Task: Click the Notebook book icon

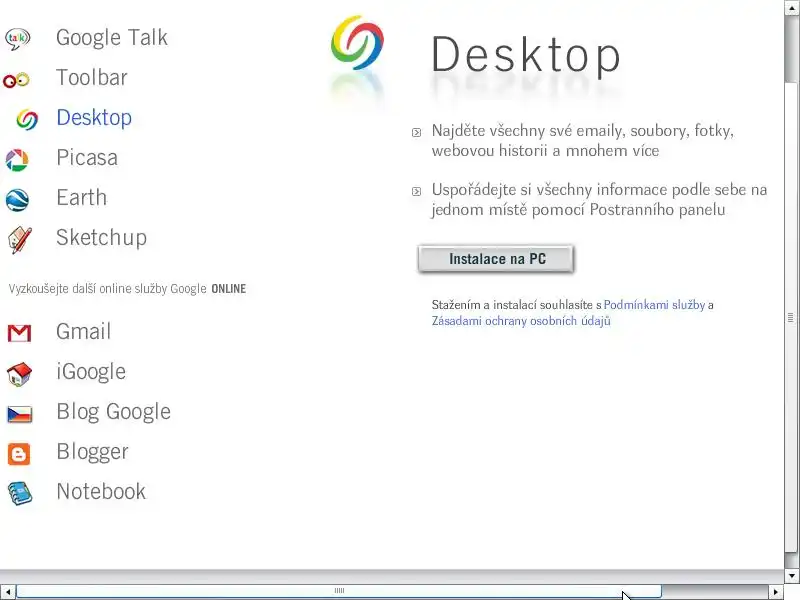Action: coord(20,493)
